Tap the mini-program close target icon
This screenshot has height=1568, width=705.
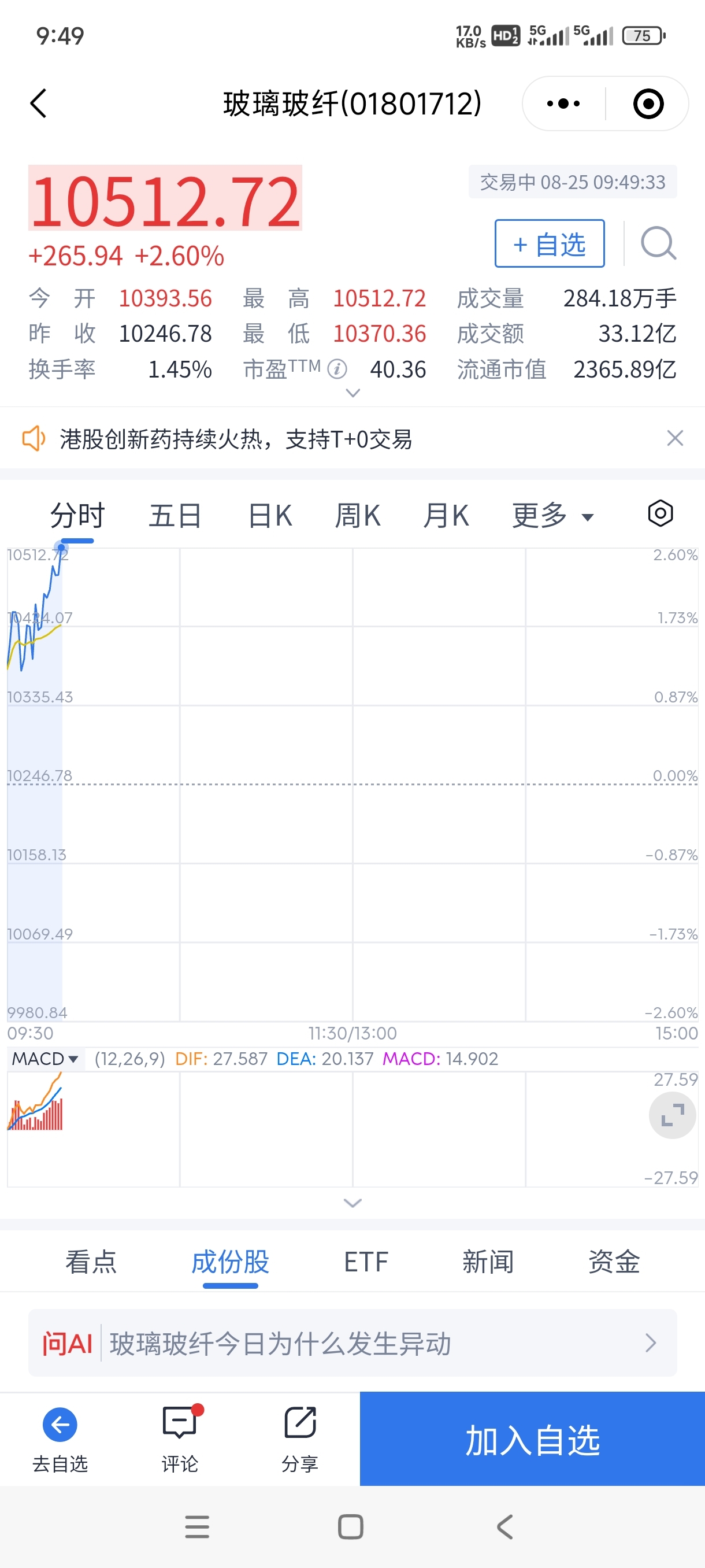point(648,103)
